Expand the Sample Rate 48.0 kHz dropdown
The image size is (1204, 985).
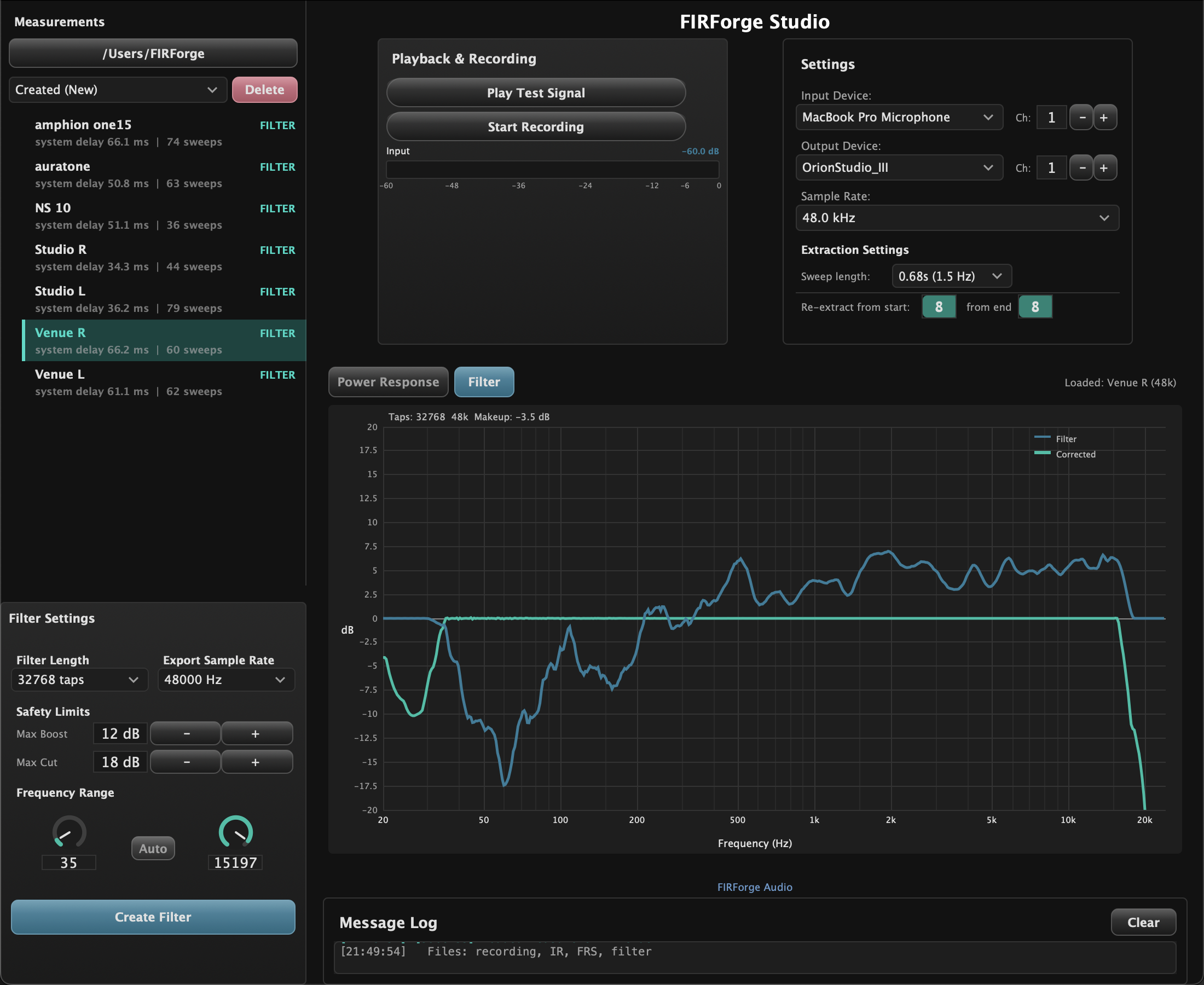pos(957,218)
